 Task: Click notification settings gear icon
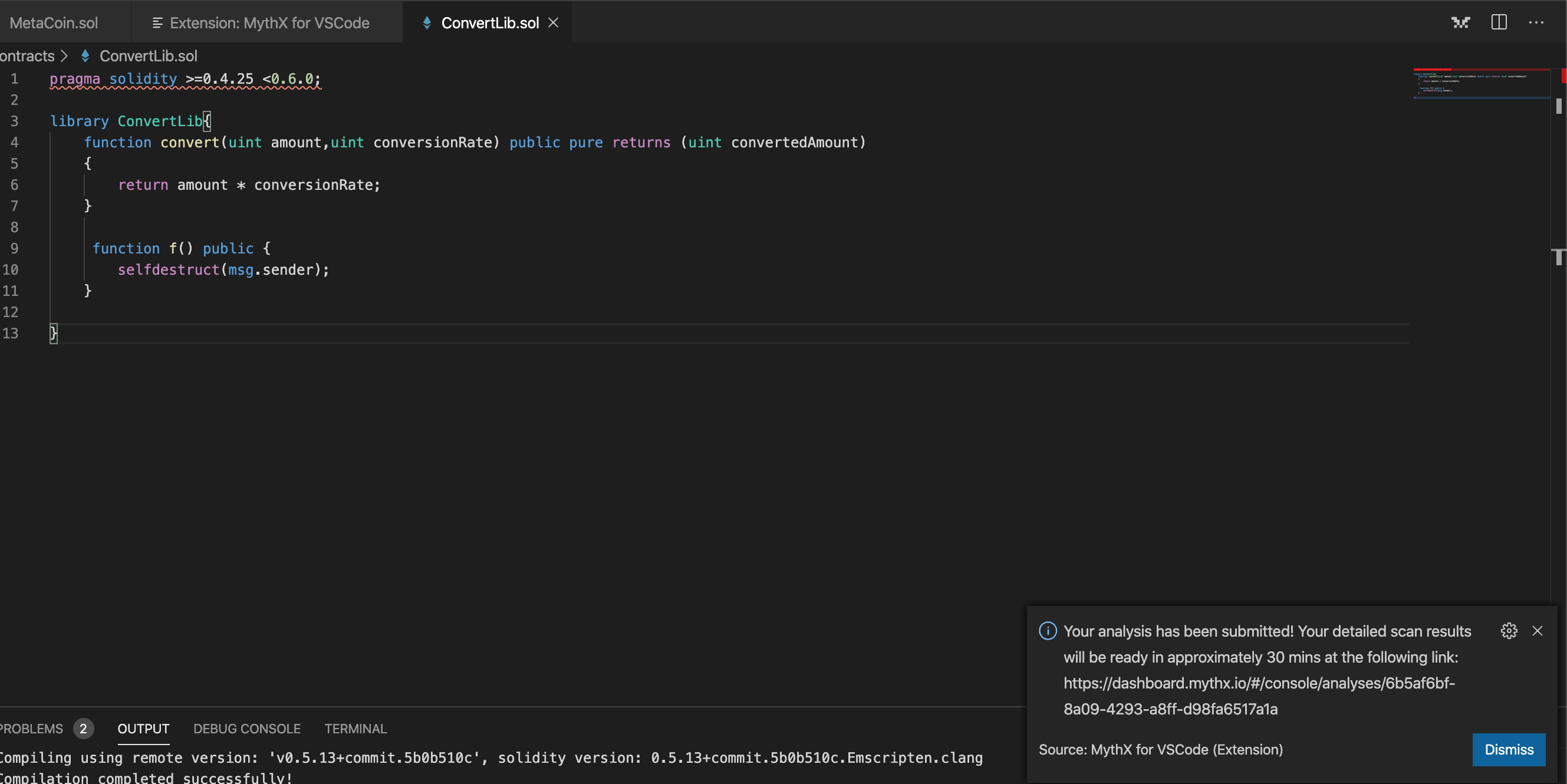point(1509,631)
